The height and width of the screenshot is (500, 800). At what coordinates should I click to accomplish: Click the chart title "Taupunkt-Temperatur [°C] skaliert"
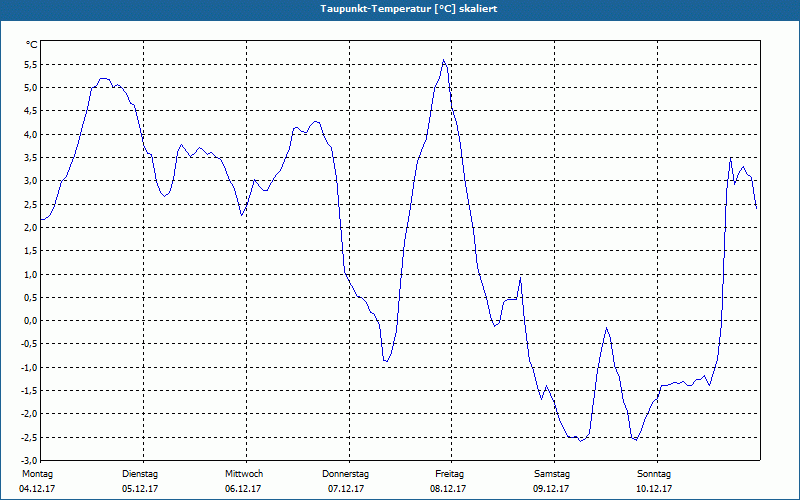pyautogui.click(x=409, y=9)
